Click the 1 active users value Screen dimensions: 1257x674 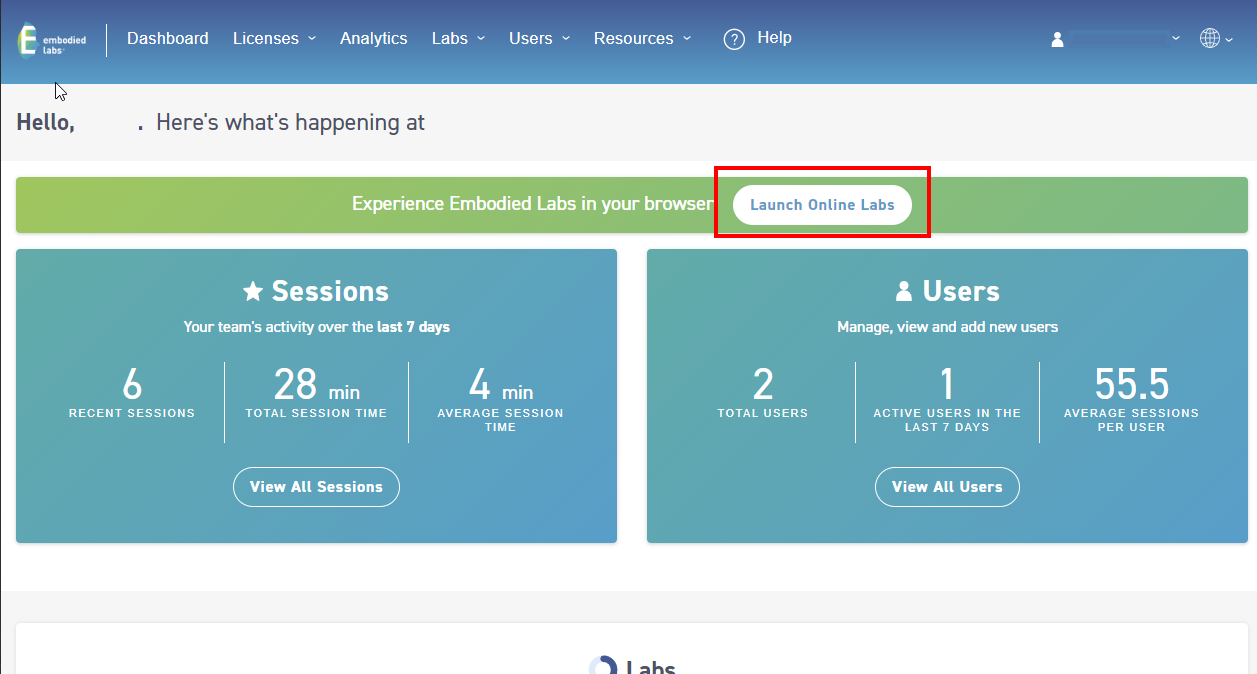coord(947,384)
